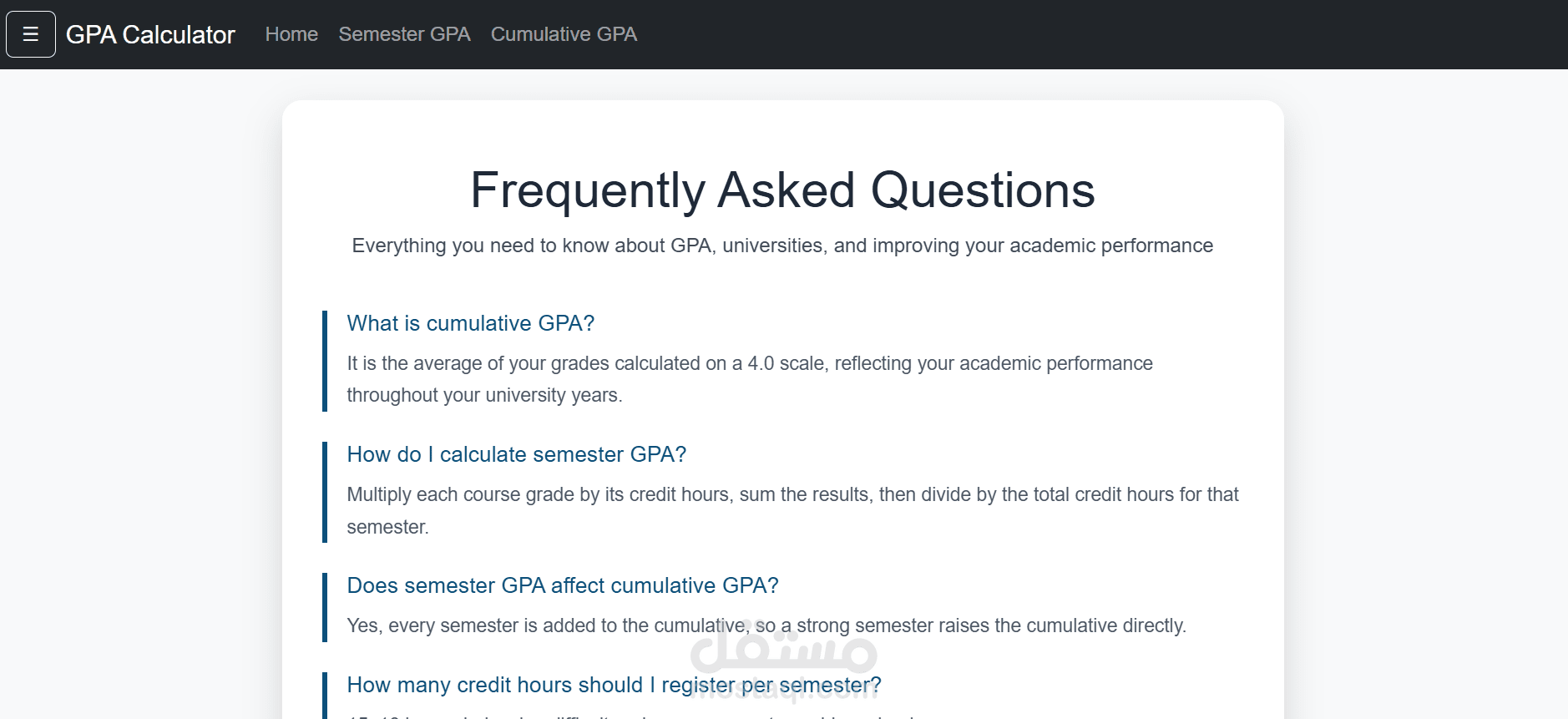
Task: Click blue accent bar beside cumulative GPA question
Action: point(325,361)
